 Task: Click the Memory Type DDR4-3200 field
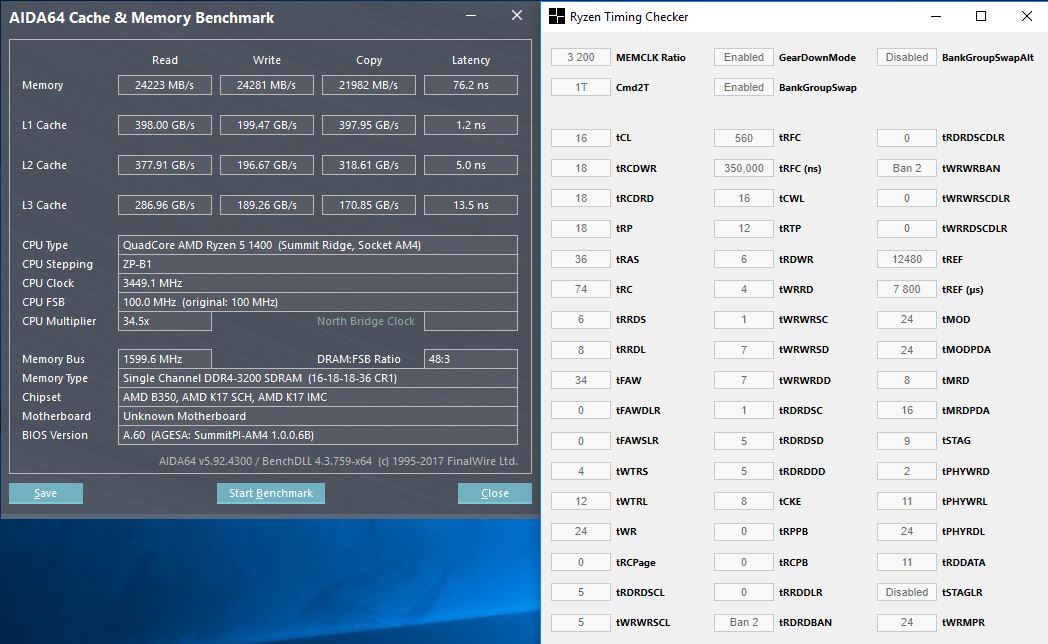(317, 378)
